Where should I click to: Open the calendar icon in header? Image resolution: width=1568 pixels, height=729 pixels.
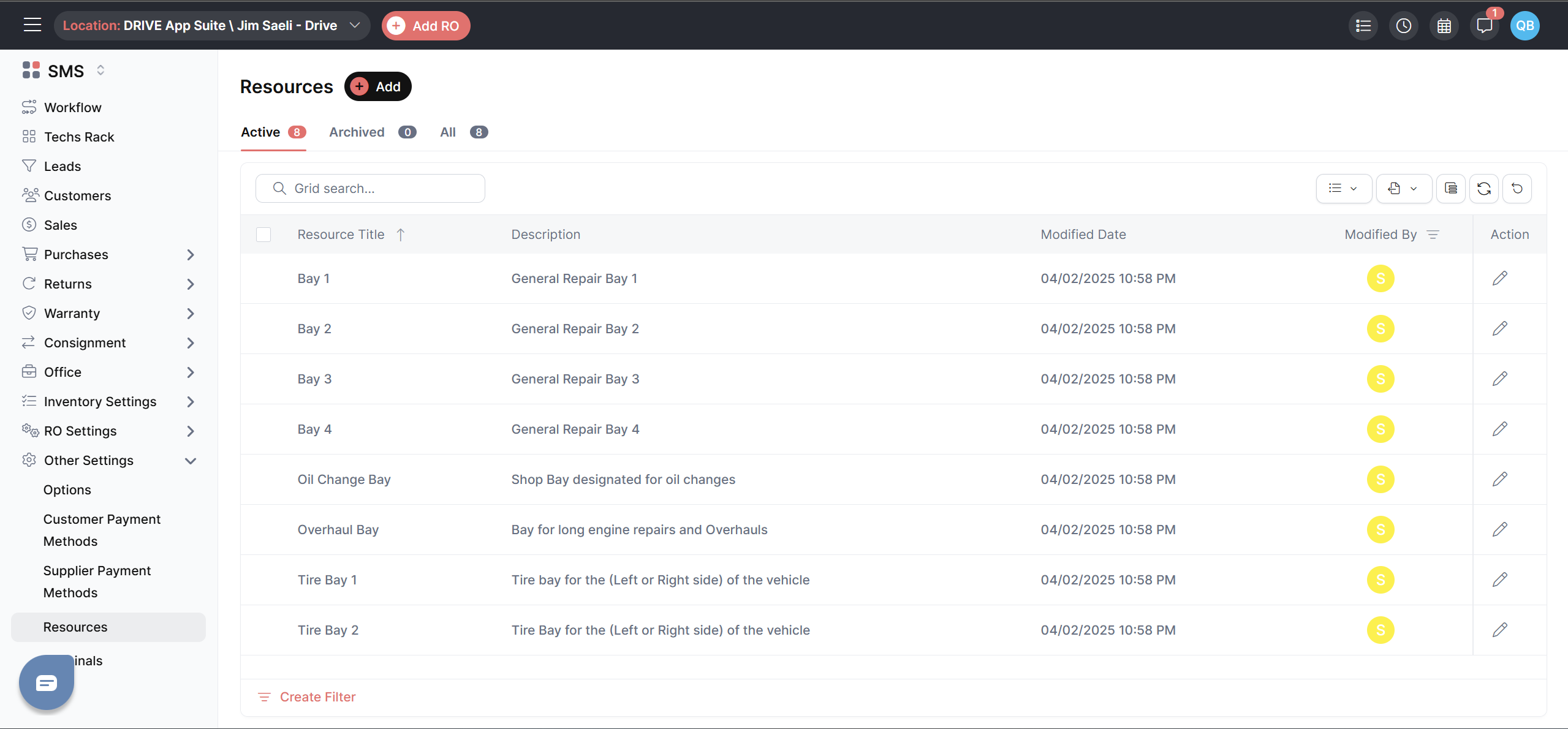[x=1444, y=26]
